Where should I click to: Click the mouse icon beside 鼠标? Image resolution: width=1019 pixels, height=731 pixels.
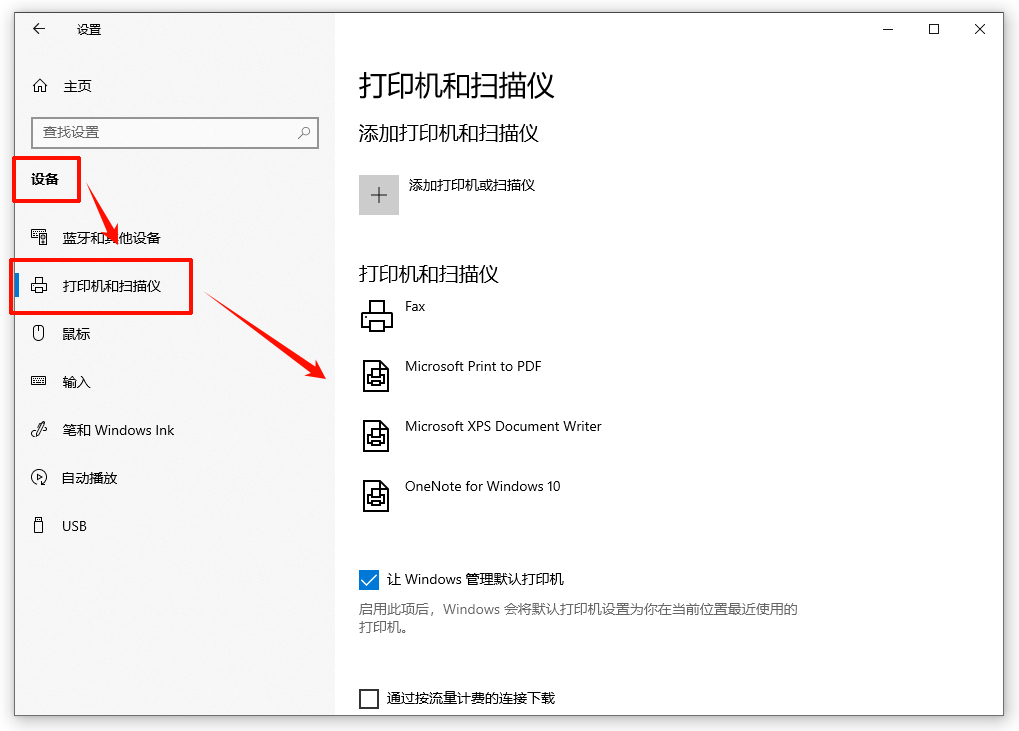pyautogui.click(x=36, y=333)
